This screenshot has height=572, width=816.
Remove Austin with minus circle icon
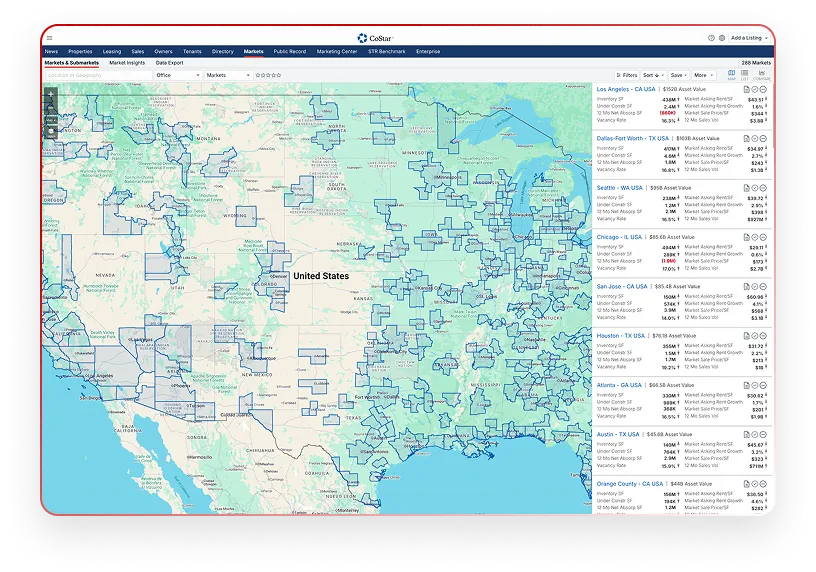763,435
